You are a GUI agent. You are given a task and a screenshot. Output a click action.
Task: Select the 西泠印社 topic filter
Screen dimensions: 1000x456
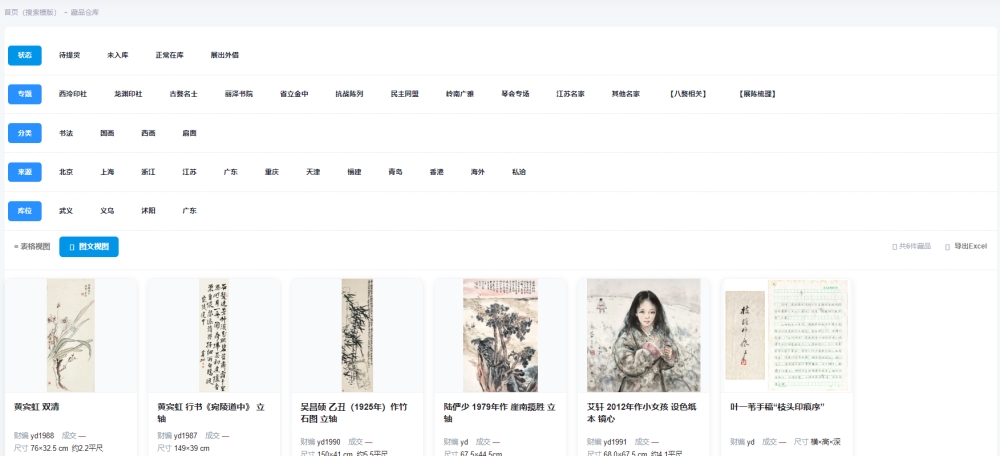(73, 94)
